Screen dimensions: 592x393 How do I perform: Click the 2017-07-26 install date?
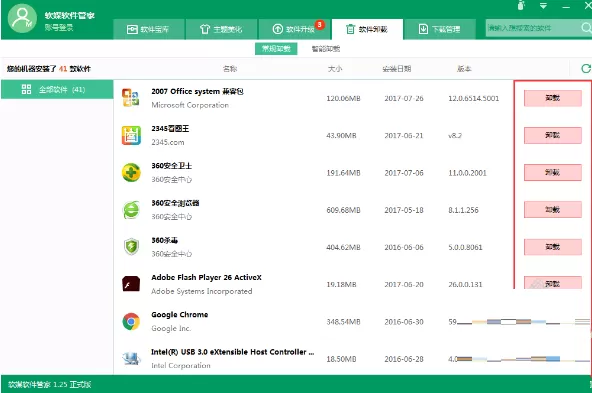pos(404,98)
